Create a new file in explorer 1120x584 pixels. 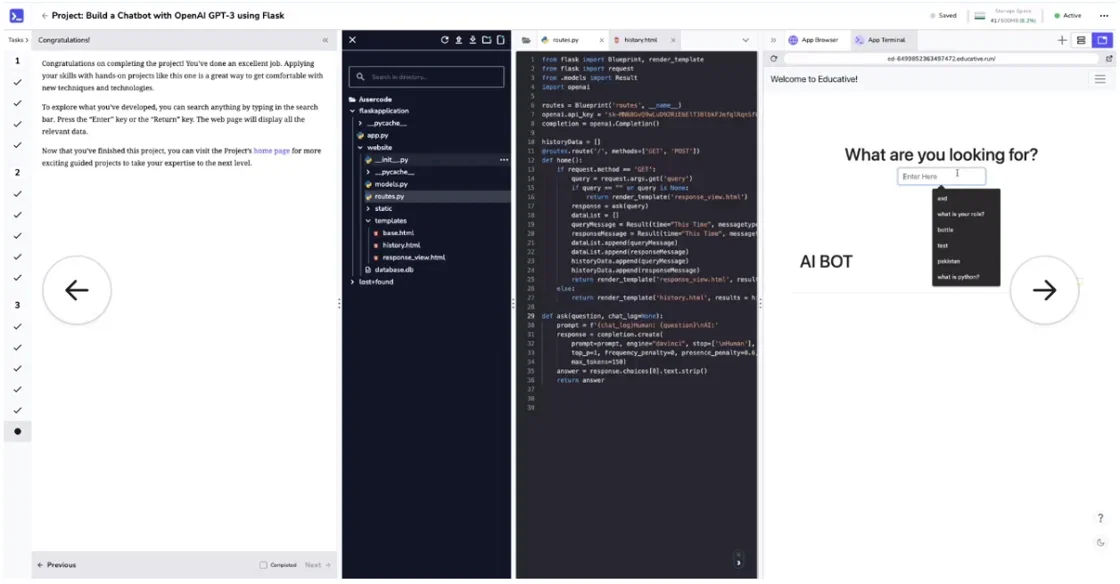click(x=501, y=40)
